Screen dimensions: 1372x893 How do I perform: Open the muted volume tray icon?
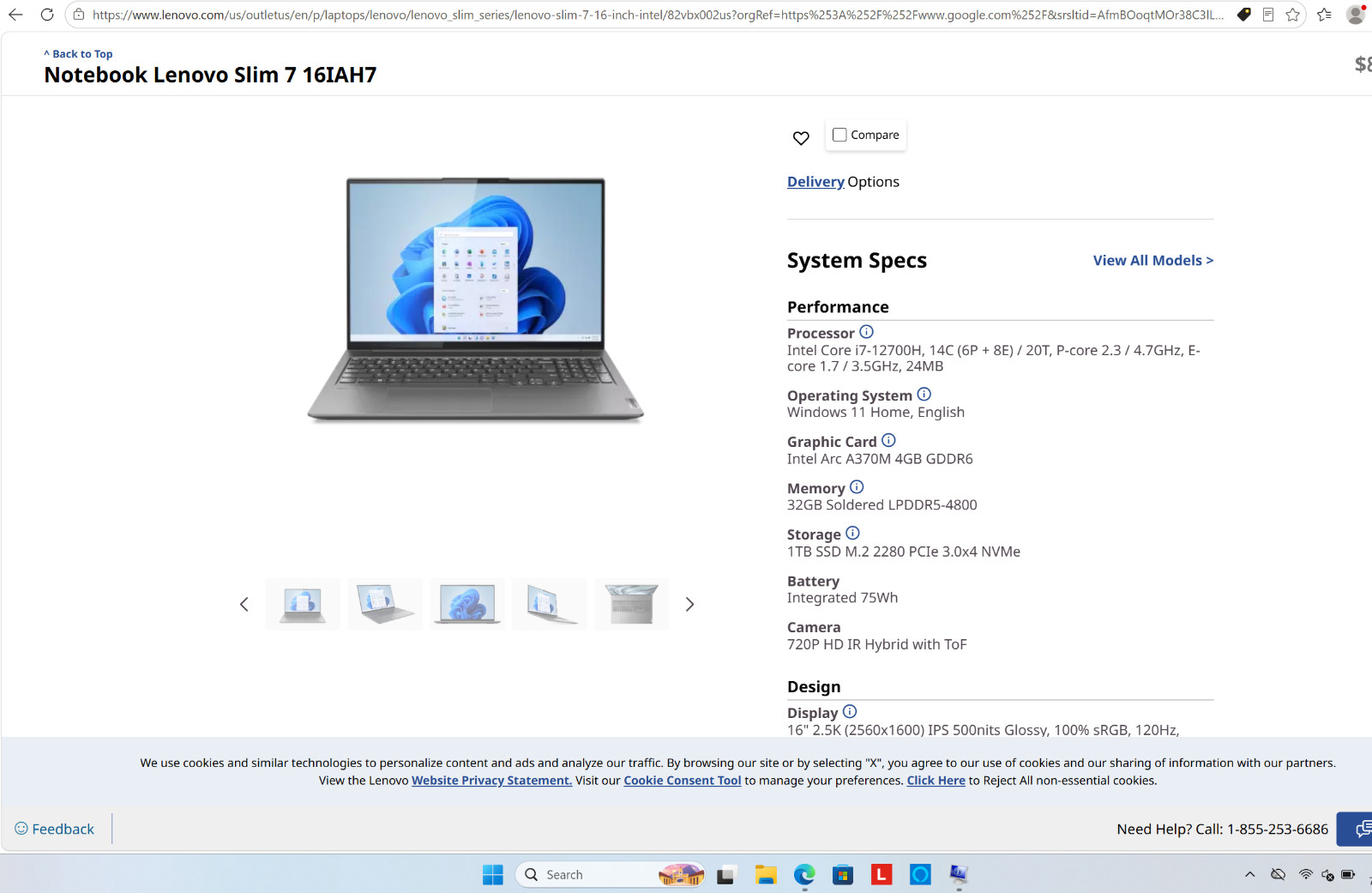(x=1327, y=875)
